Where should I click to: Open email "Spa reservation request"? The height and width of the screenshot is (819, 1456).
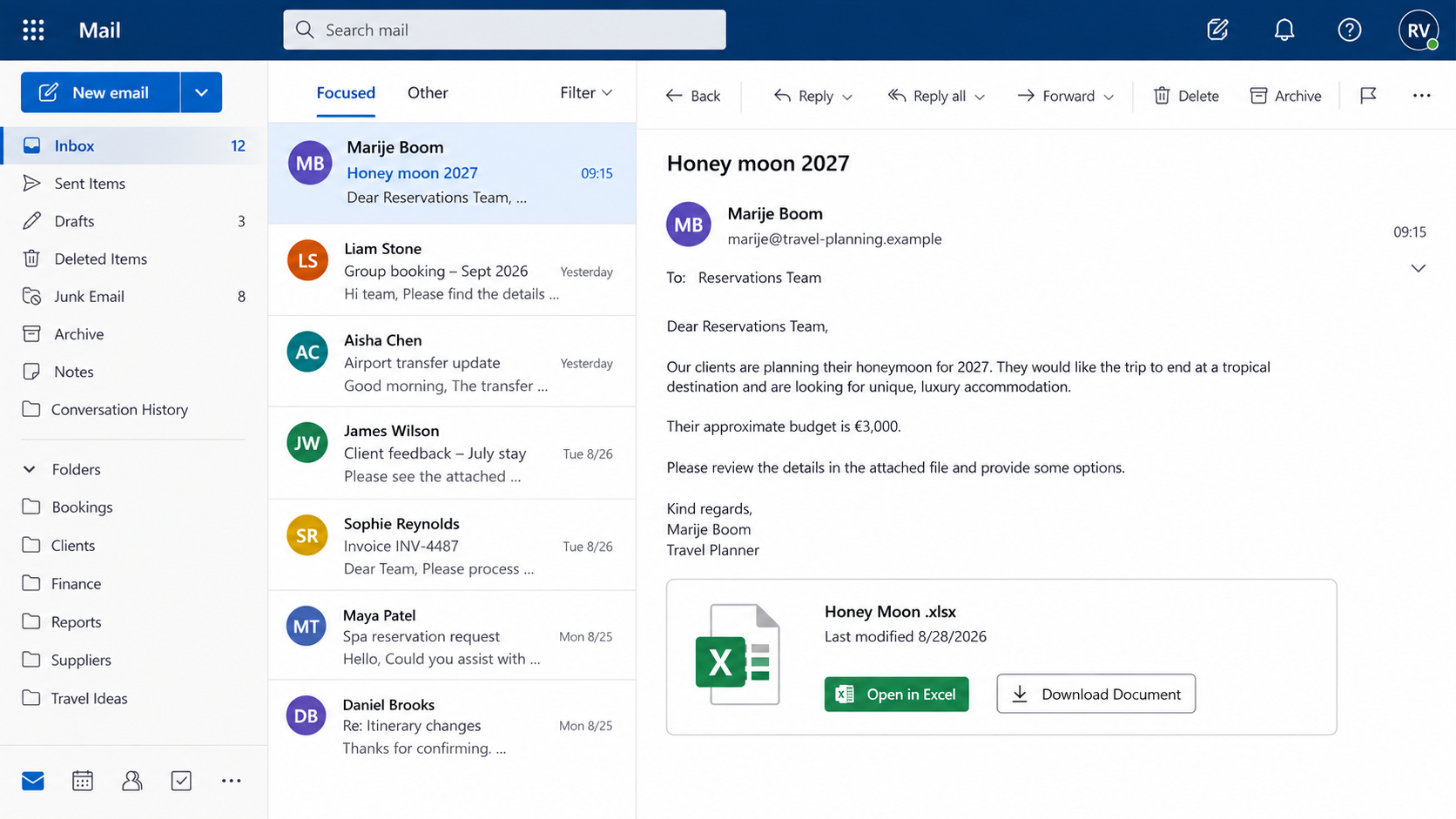[452, 635]
